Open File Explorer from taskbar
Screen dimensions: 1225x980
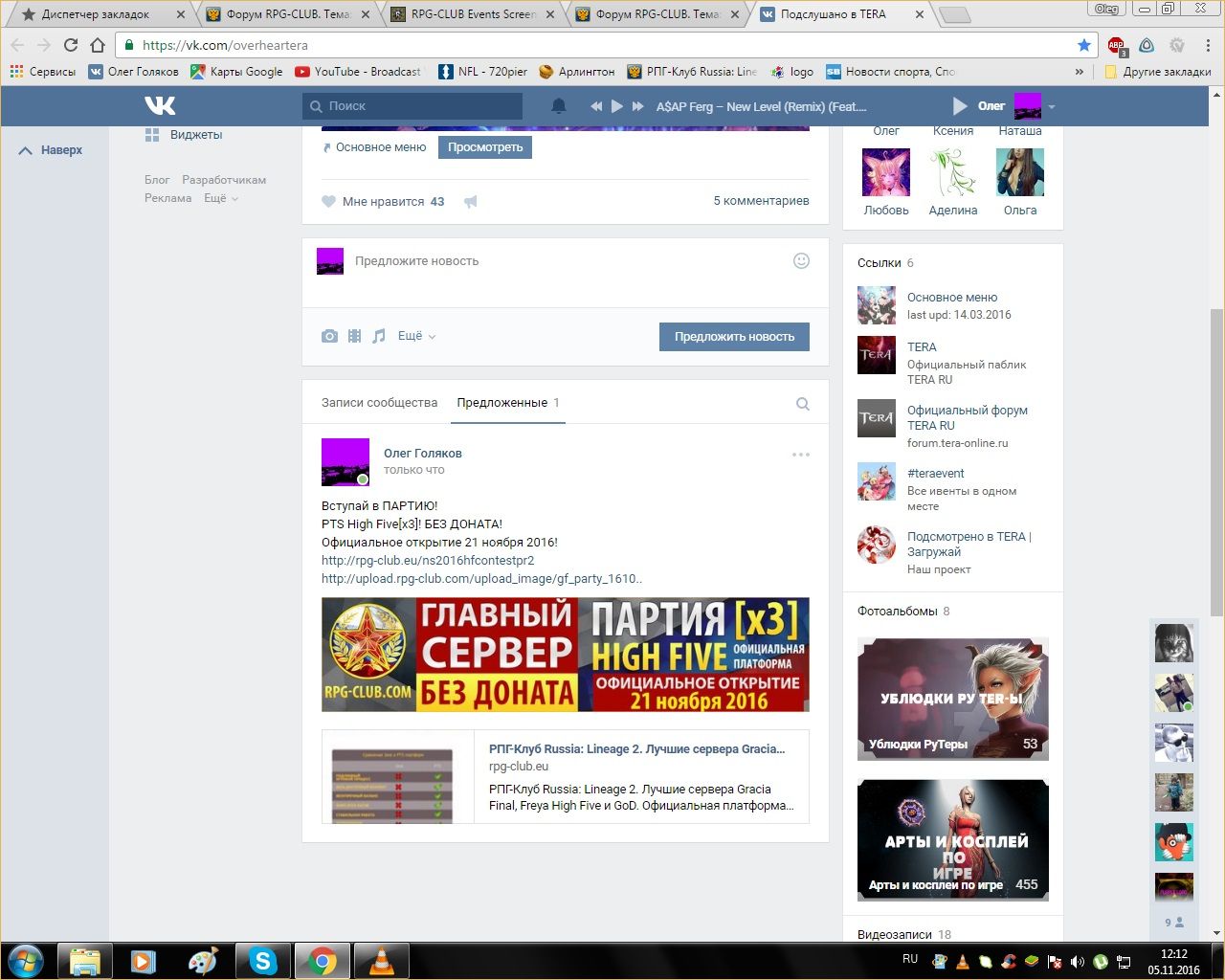point(84,960)
